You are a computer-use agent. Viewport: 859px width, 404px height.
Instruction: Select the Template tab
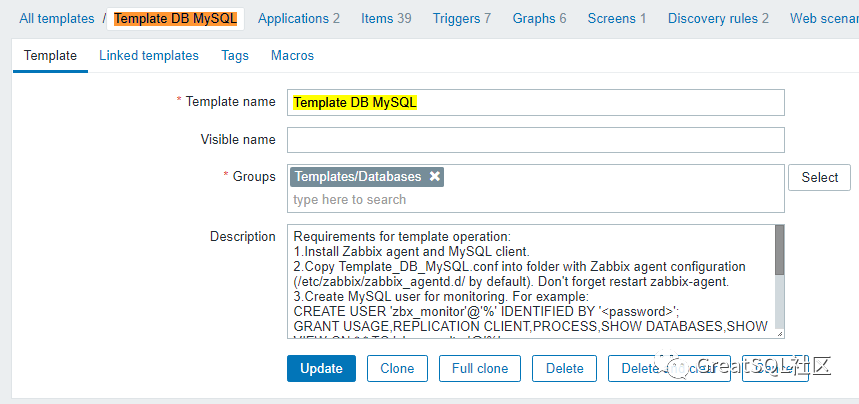50,56
